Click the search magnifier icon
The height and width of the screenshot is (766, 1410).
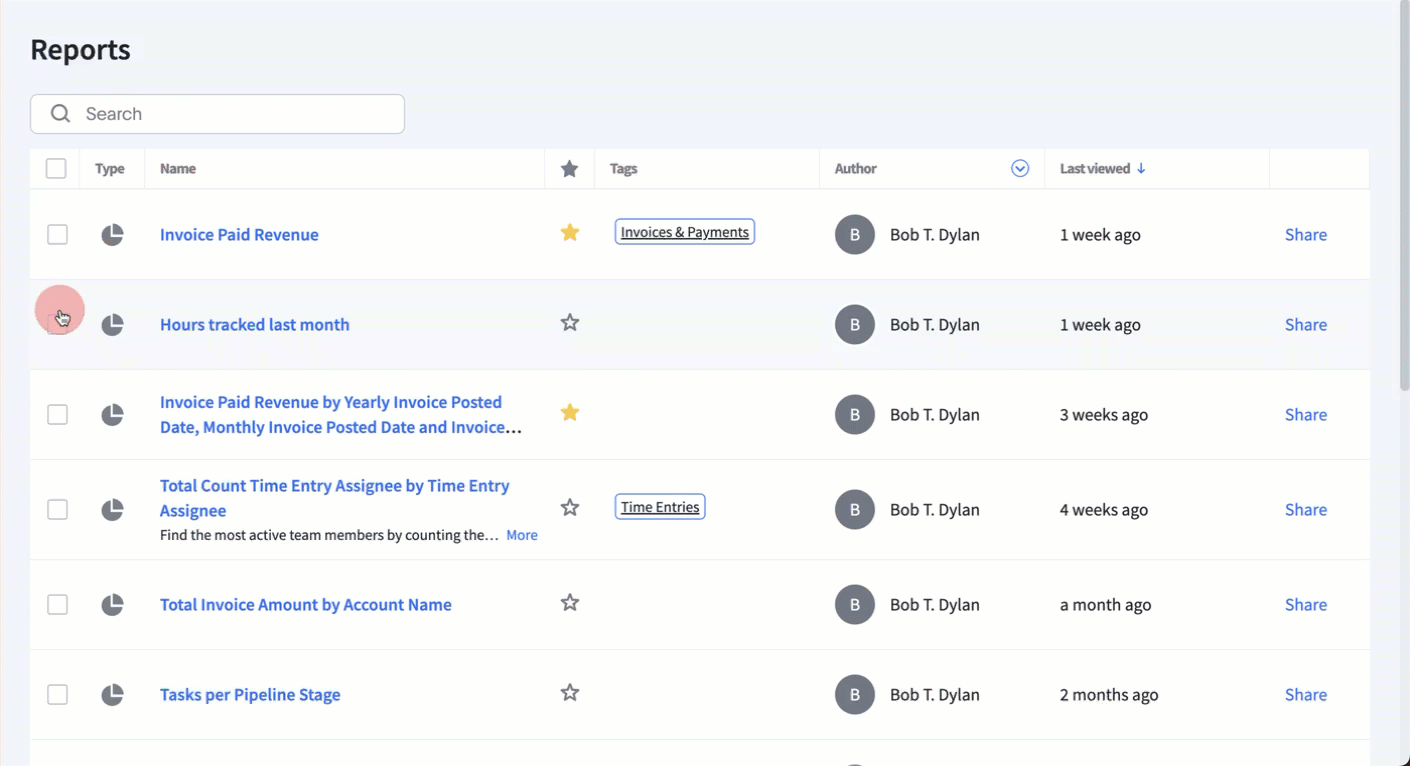pyautogui.click(x=61, y=114)
